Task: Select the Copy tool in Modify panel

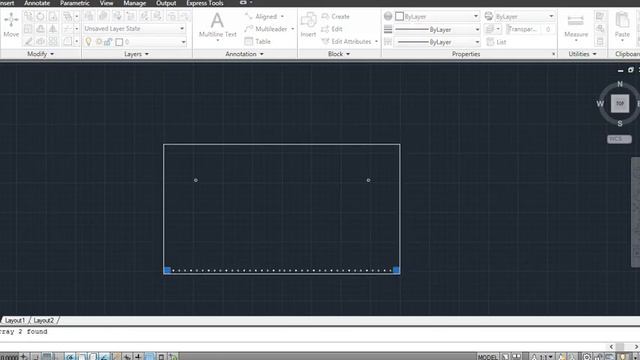Action: point(28,17)
